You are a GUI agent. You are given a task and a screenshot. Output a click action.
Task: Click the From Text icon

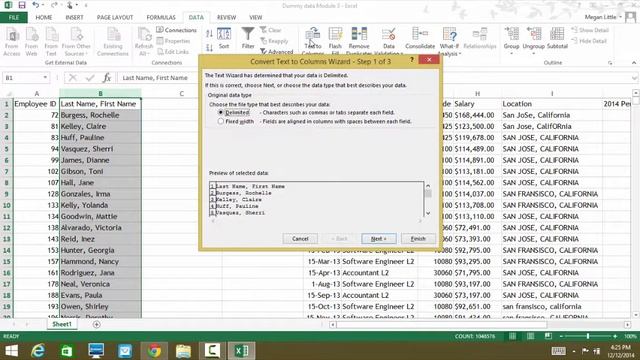[51, 42]
